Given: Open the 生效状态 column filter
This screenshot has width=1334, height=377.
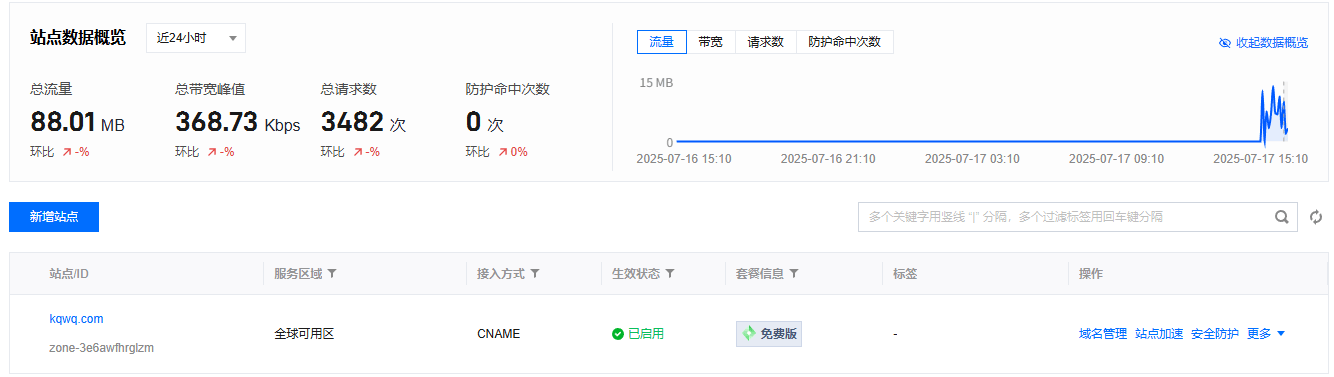Looking at the screenshot, I should 670,274.
